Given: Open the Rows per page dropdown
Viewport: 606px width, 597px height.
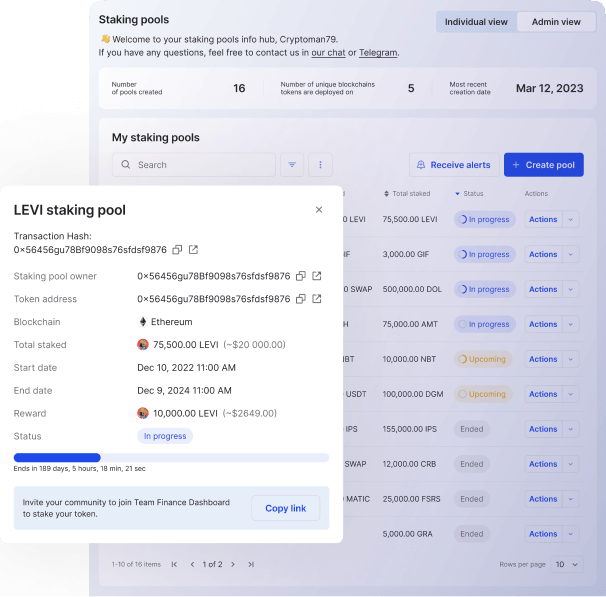Looking at the screenshot, I should (x=566, y=564).
